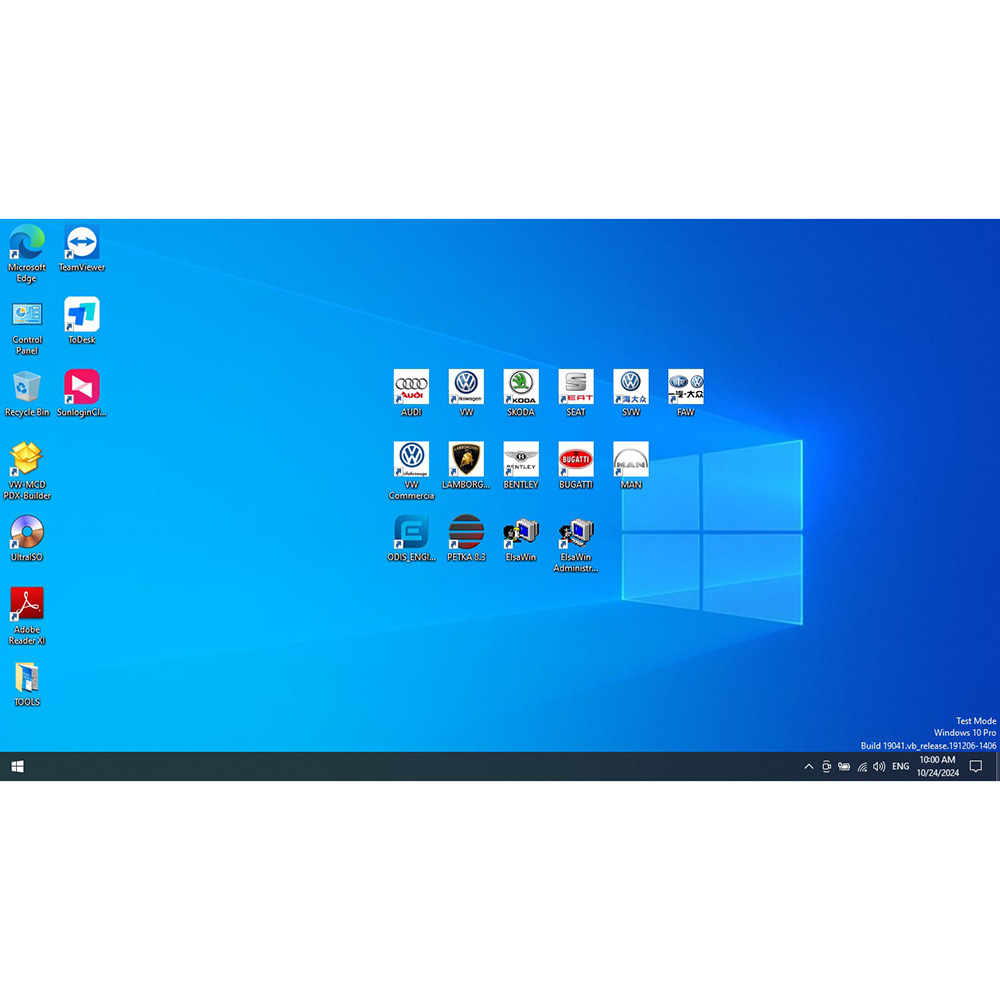1000x1000 pixels.
Task: Open Microsoft Edge desktop shortcut
Action: 27,253
